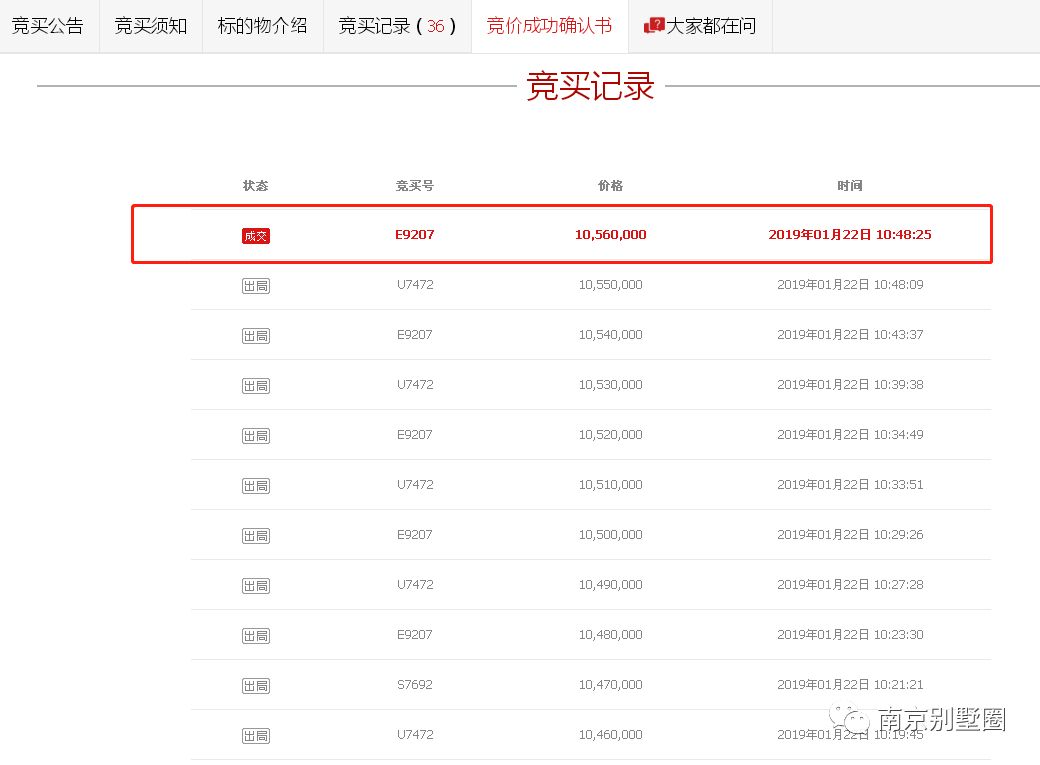Image resolution: width=1040 pixels, height=765 pixels.
Task: Click the 出局 badge on U7472's 10,530,000 bid
Action: (x=255, y=385)
